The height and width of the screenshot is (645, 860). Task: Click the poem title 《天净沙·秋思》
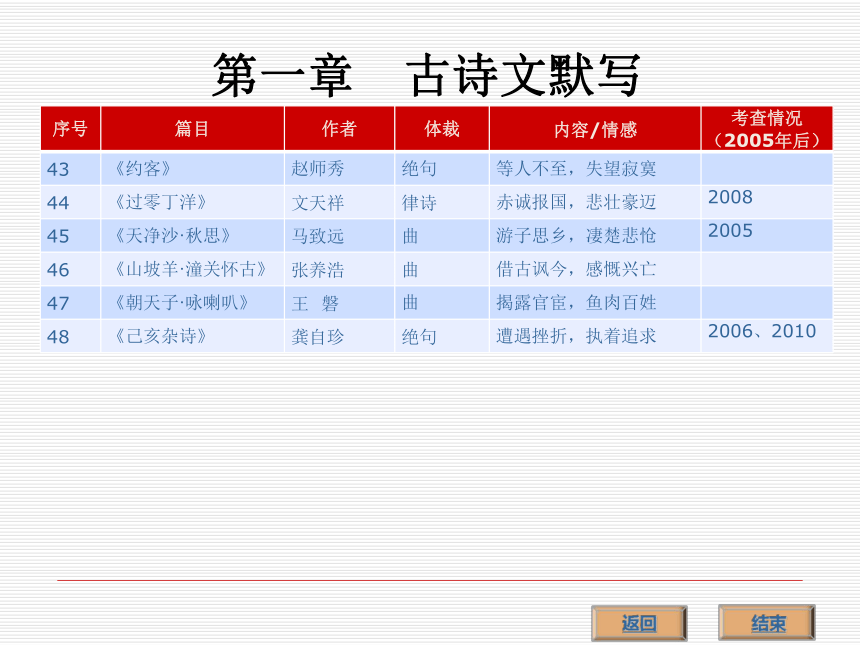172,235
